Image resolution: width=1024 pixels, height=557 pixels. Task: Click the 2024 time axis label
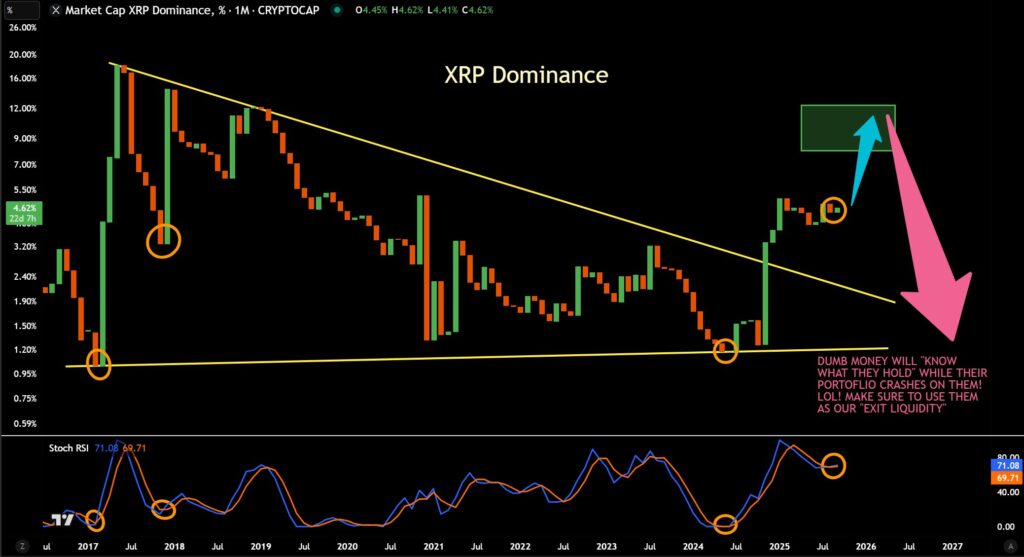pos(693,547)
